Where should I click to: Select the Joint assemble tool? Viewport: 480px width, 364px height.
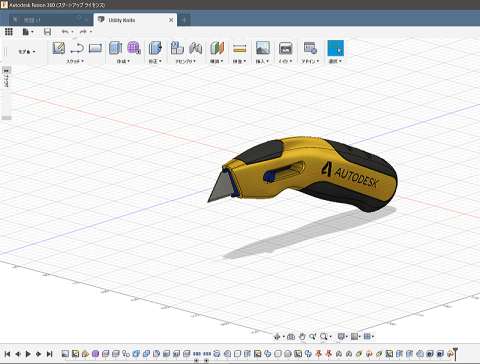pos(195,48)
